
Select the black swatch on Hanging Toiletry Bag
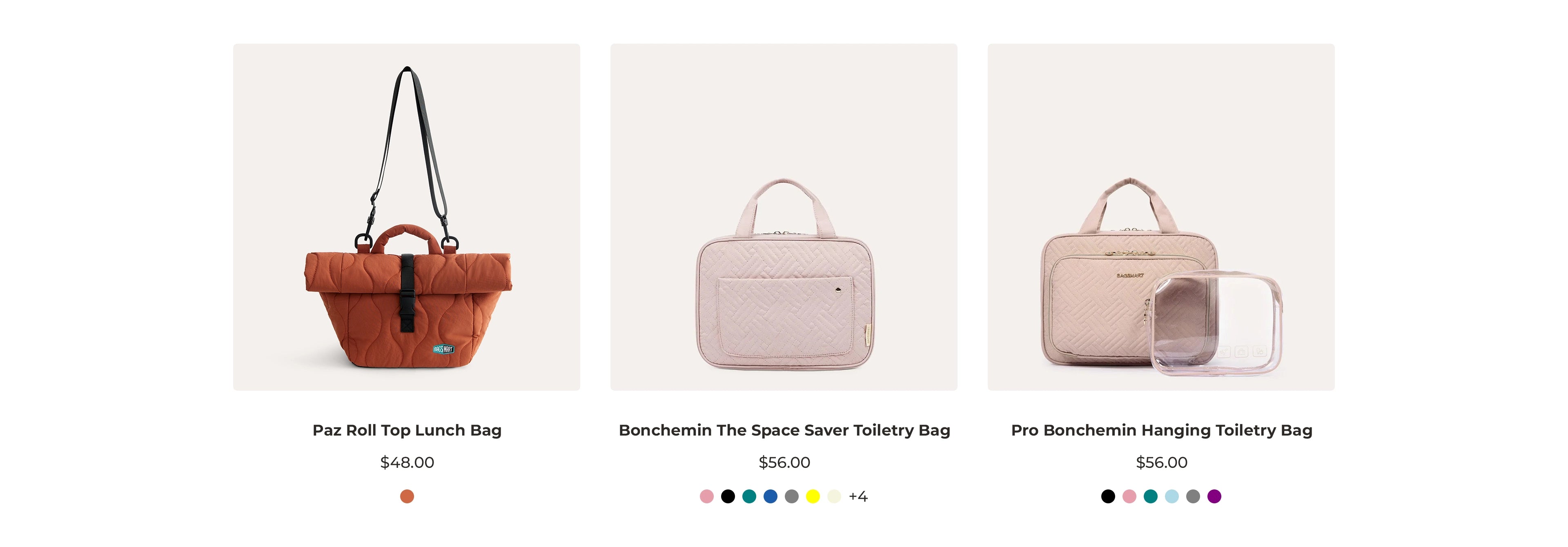1108,496
